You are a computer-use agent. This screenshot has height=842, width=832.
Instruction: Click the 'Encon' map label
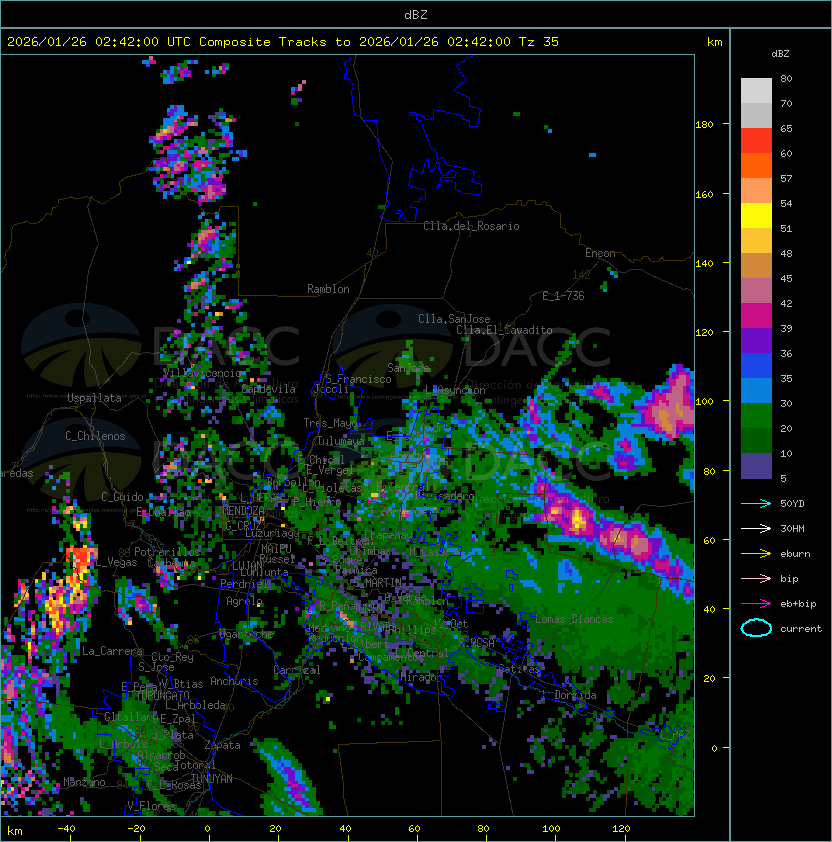point(600,253)
